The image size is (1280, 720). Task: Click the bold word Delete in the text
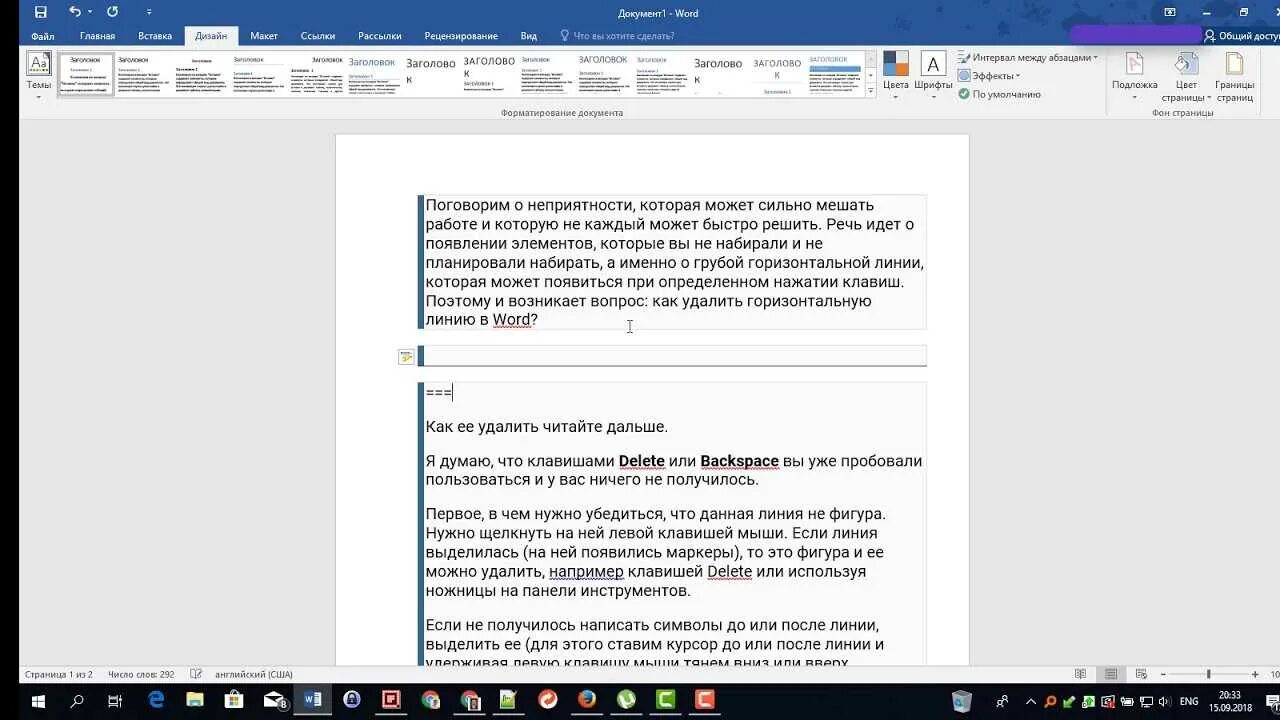click(x=642, y=461)
